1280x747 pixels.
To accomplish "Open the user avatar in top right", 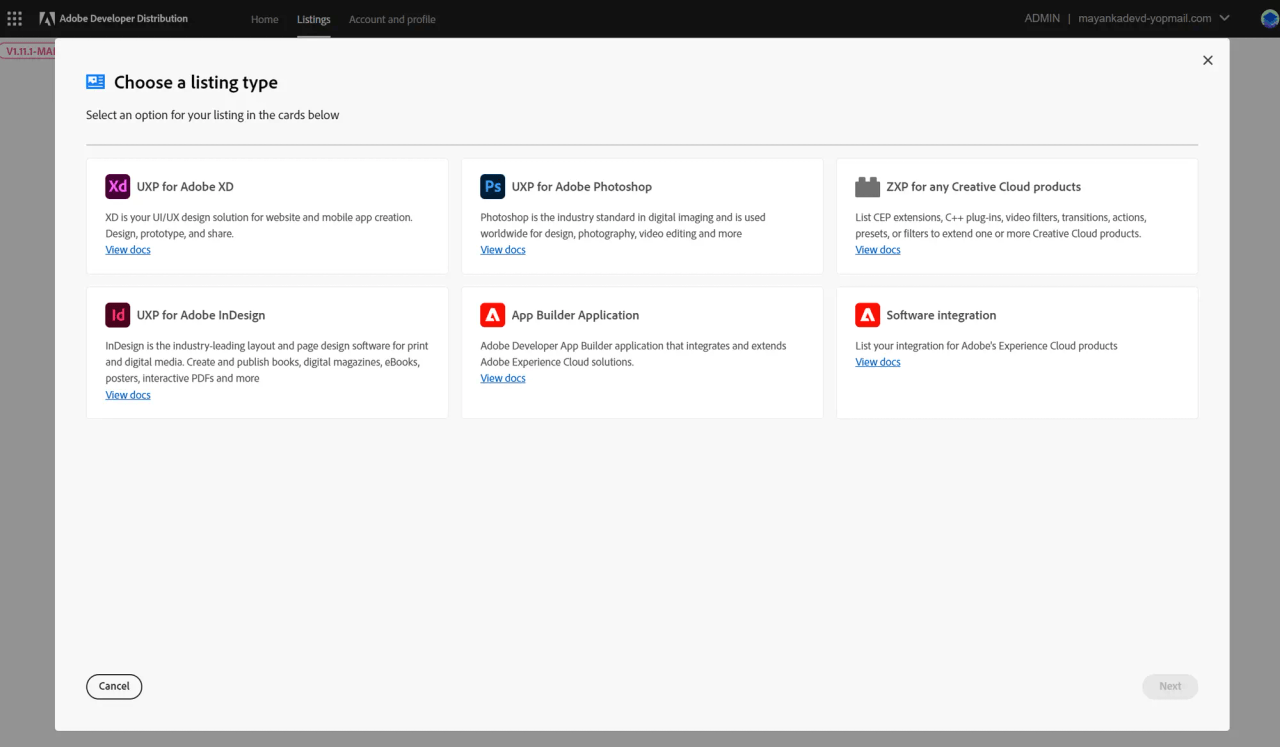I will (x=1269, y=18).
